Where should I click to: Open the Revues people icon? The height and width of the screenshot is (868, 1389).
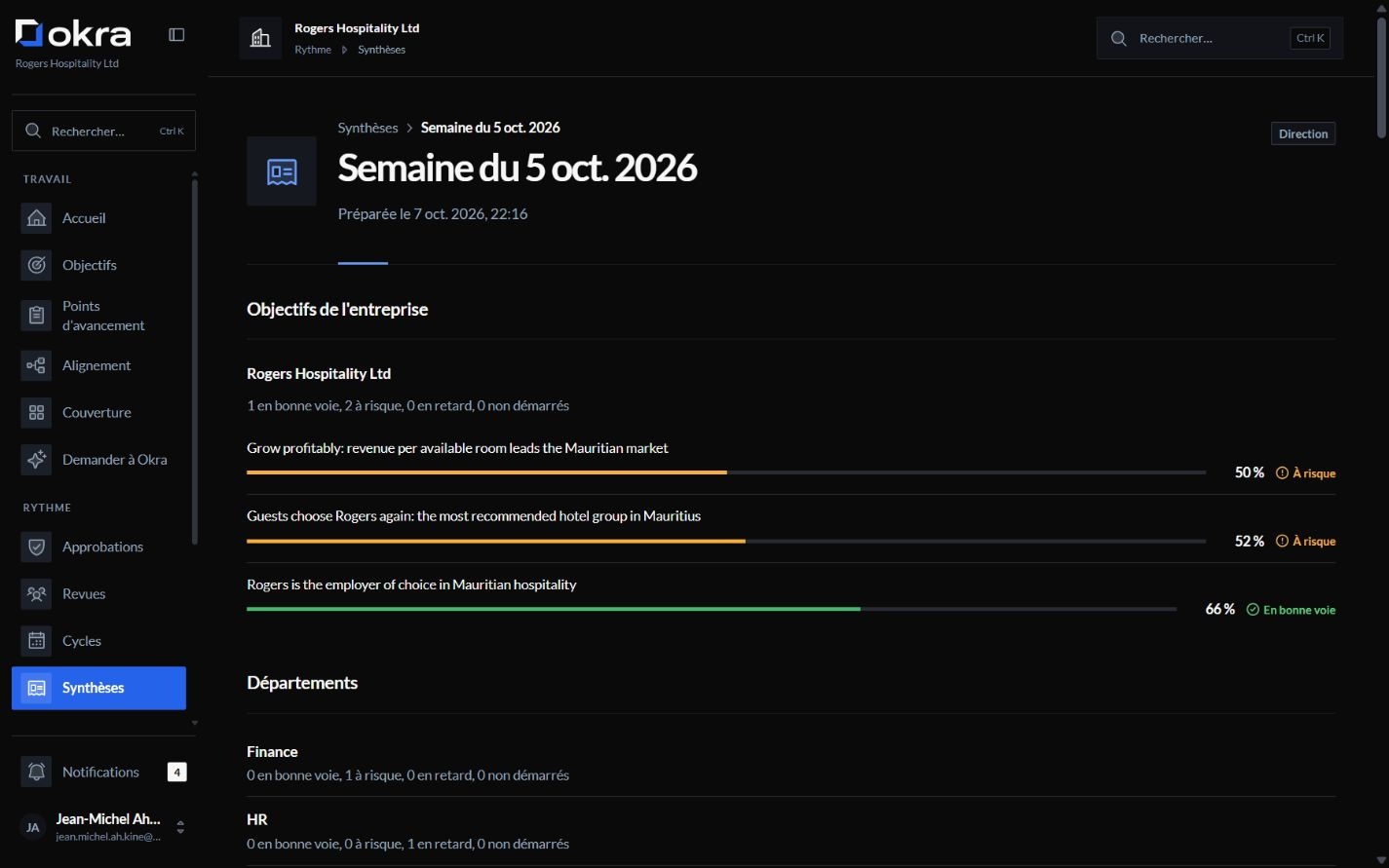coord(36,593)
